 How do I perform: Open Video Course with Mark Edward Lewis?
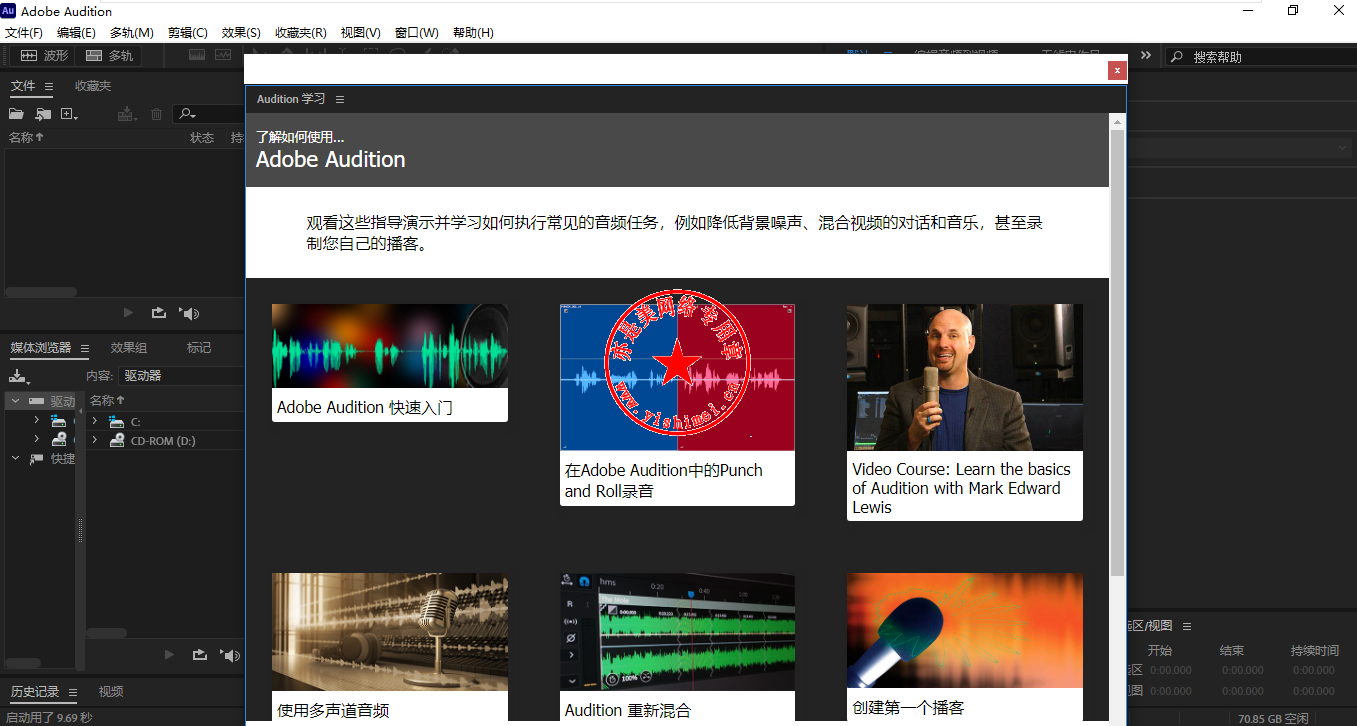click(965, 412)
